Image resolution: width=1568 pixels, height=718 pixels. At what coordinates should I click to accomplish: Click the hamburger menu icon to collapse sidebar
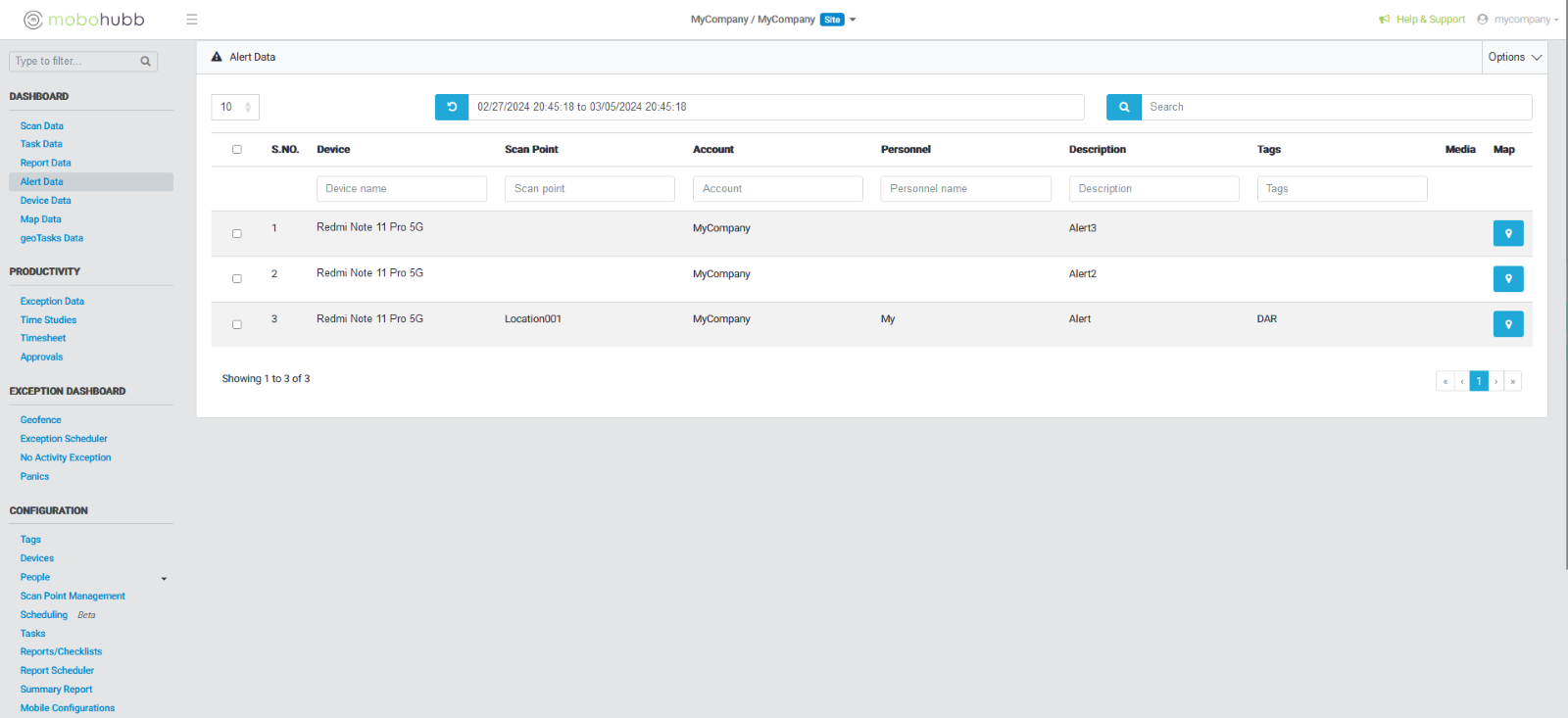click(192, 20)
